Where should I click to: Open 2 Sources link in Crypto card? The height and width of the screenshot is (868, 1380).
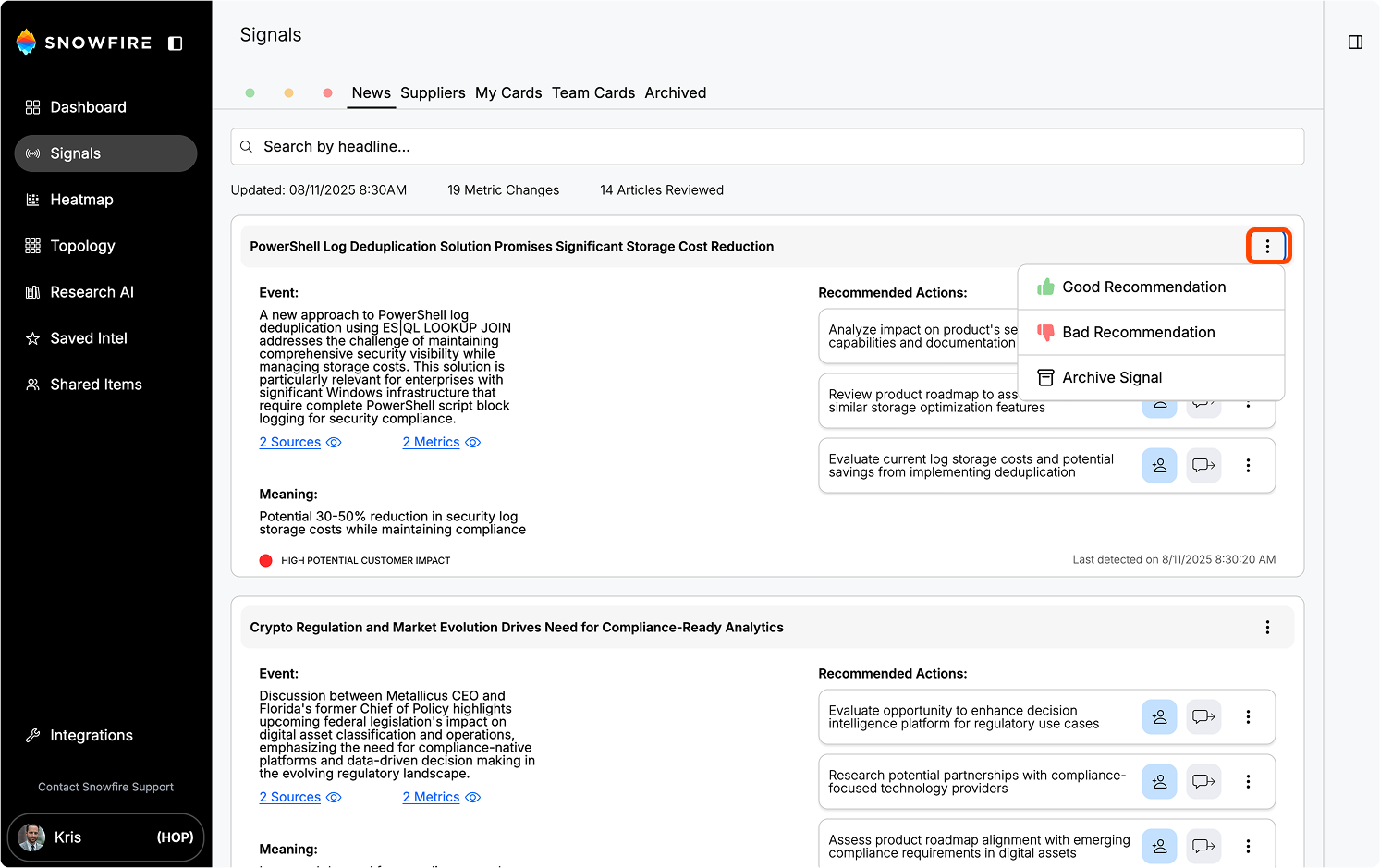290,798
